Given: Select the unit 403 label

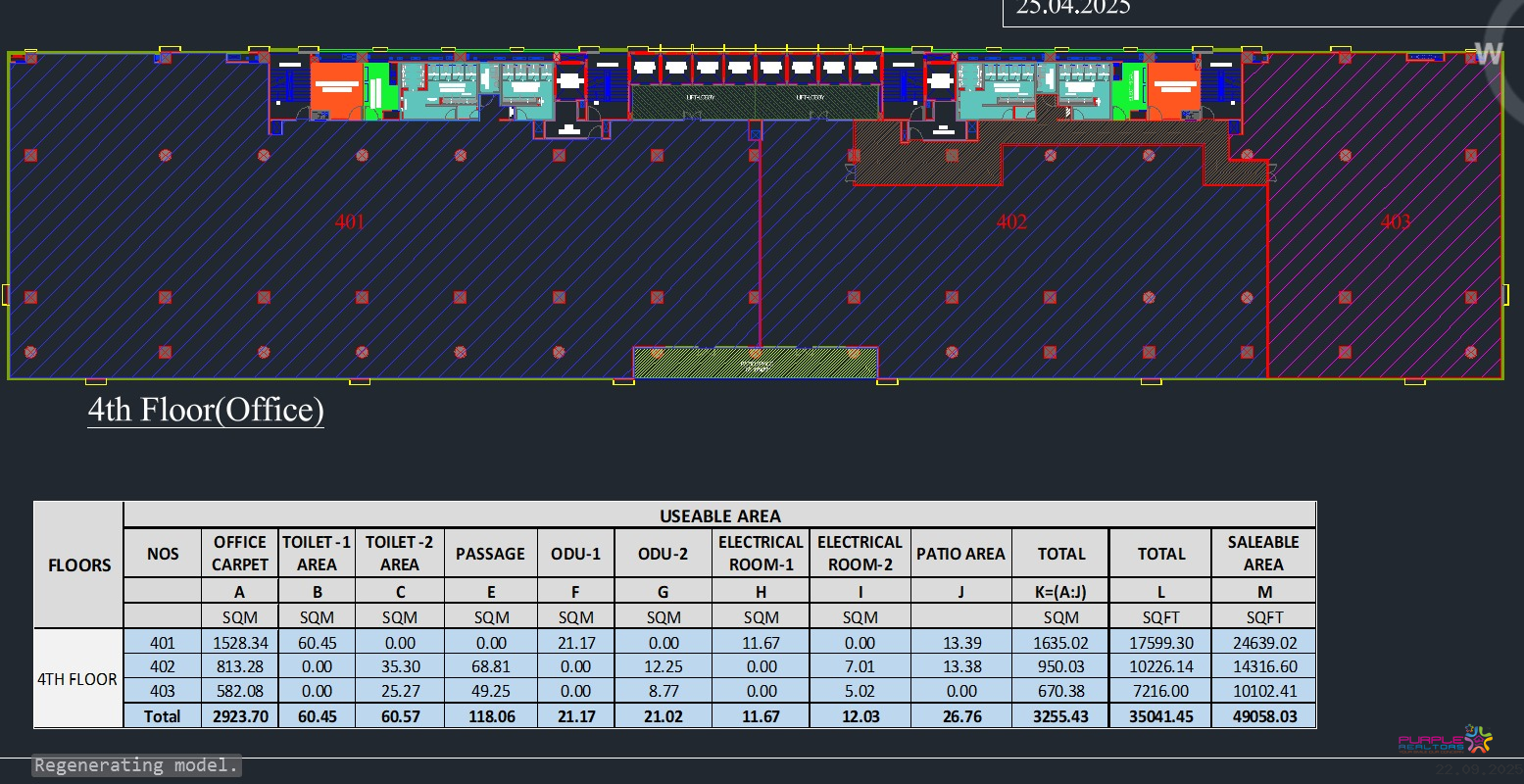Looking at the screenshot, I should click(x=1395, y=221).
